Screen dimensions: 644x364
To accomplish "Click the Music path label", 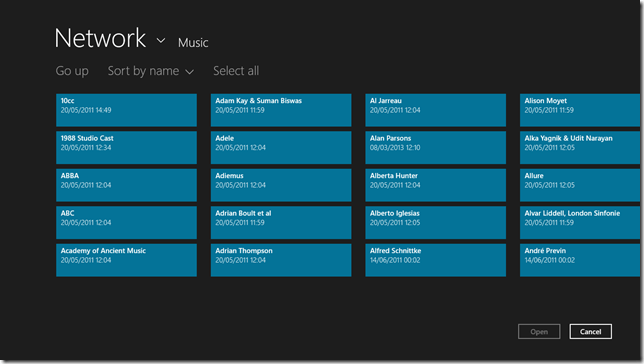I will coord(193,43).
